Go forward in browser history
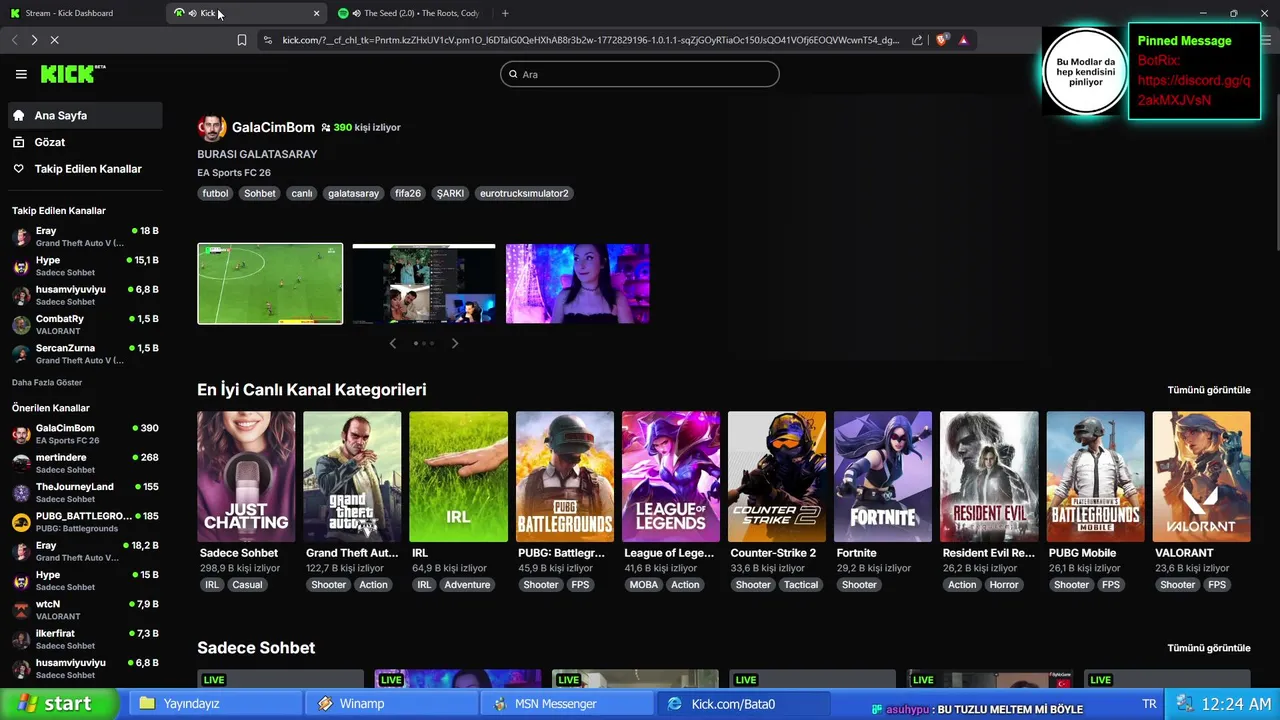This screenshot has height=720, width=1280. point(34,40)
